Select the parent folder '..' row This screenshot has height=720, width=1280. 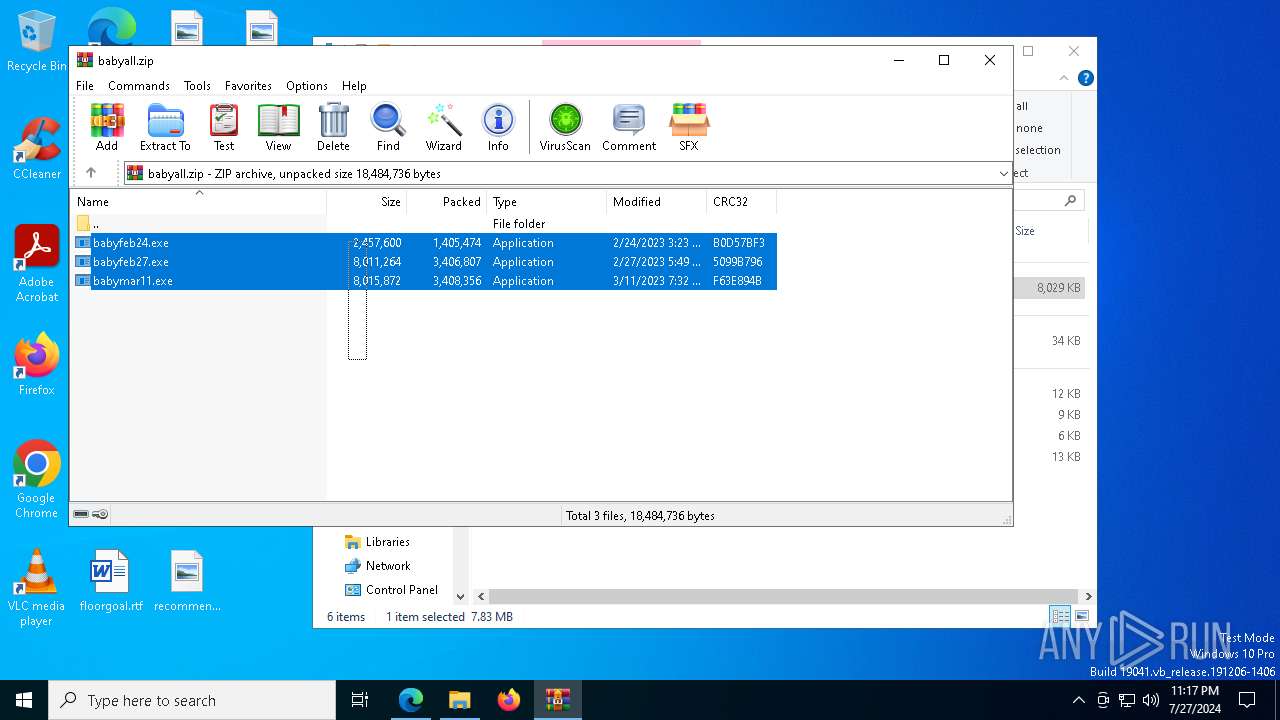[x=424, y=224]
